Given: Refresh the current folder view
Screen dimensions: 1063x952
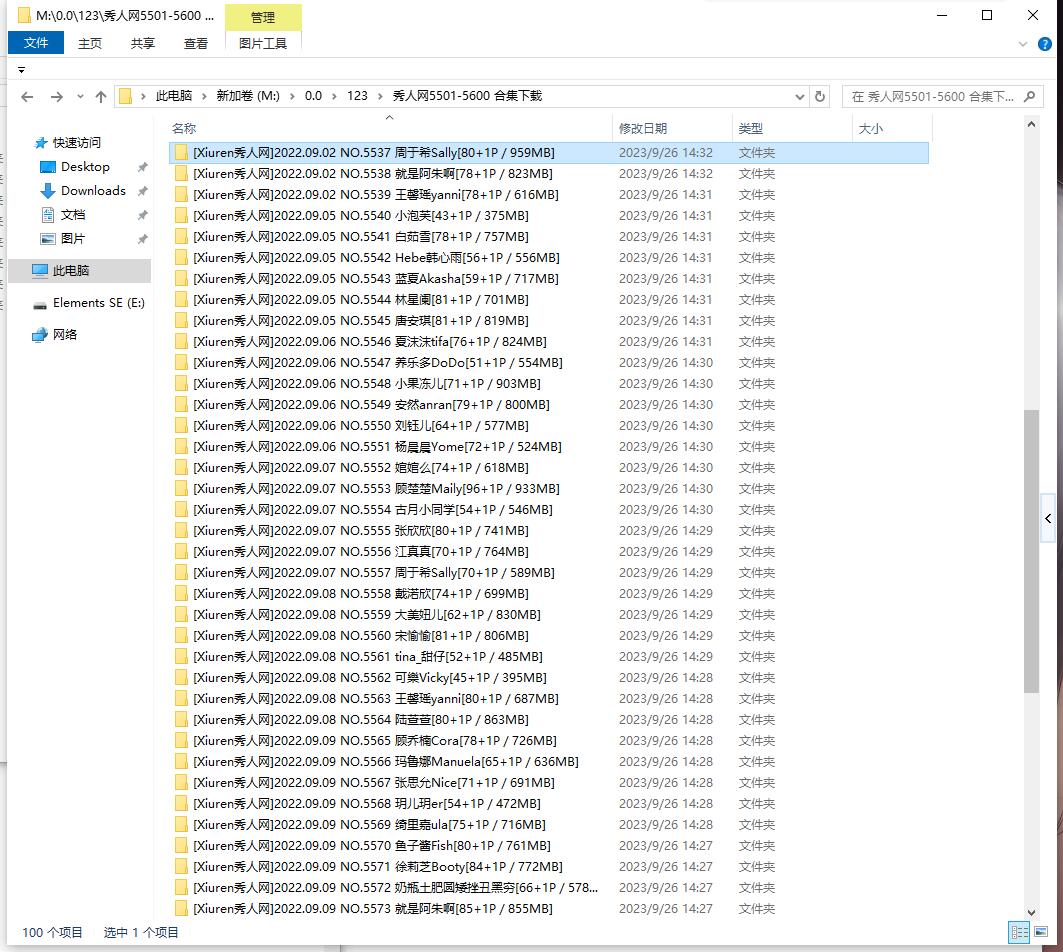Looking at the screenshot, I should (820, 97).
